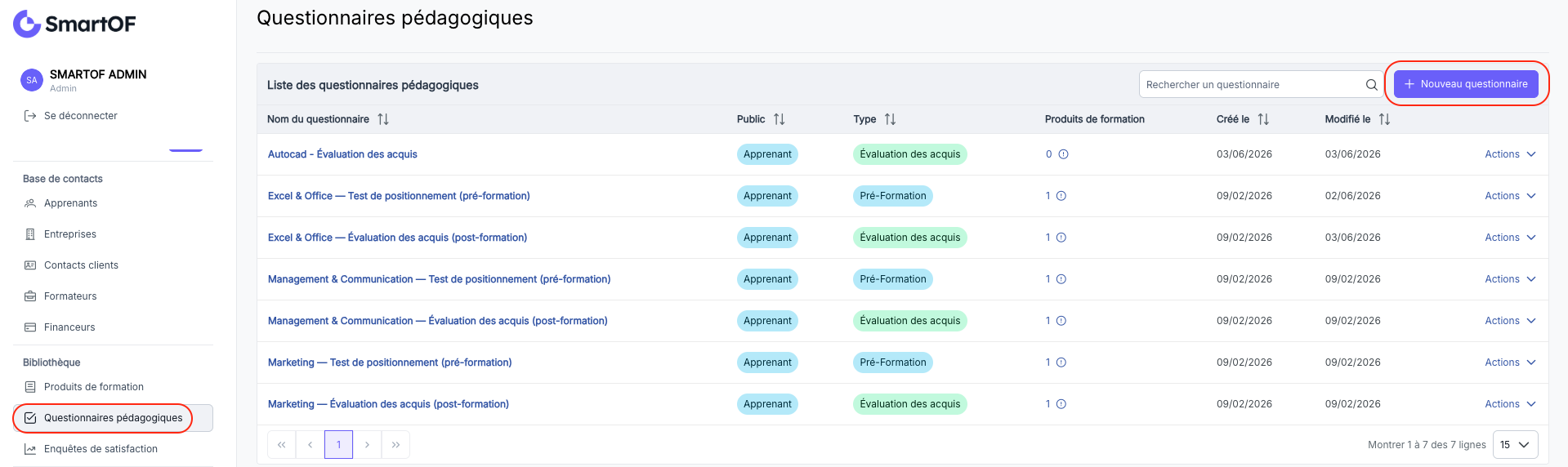The width and height of the screenshot is (1568, 467).
Task: Open Financeurs in sidebar
Action: pyautogui.click(x=69, y=327)
